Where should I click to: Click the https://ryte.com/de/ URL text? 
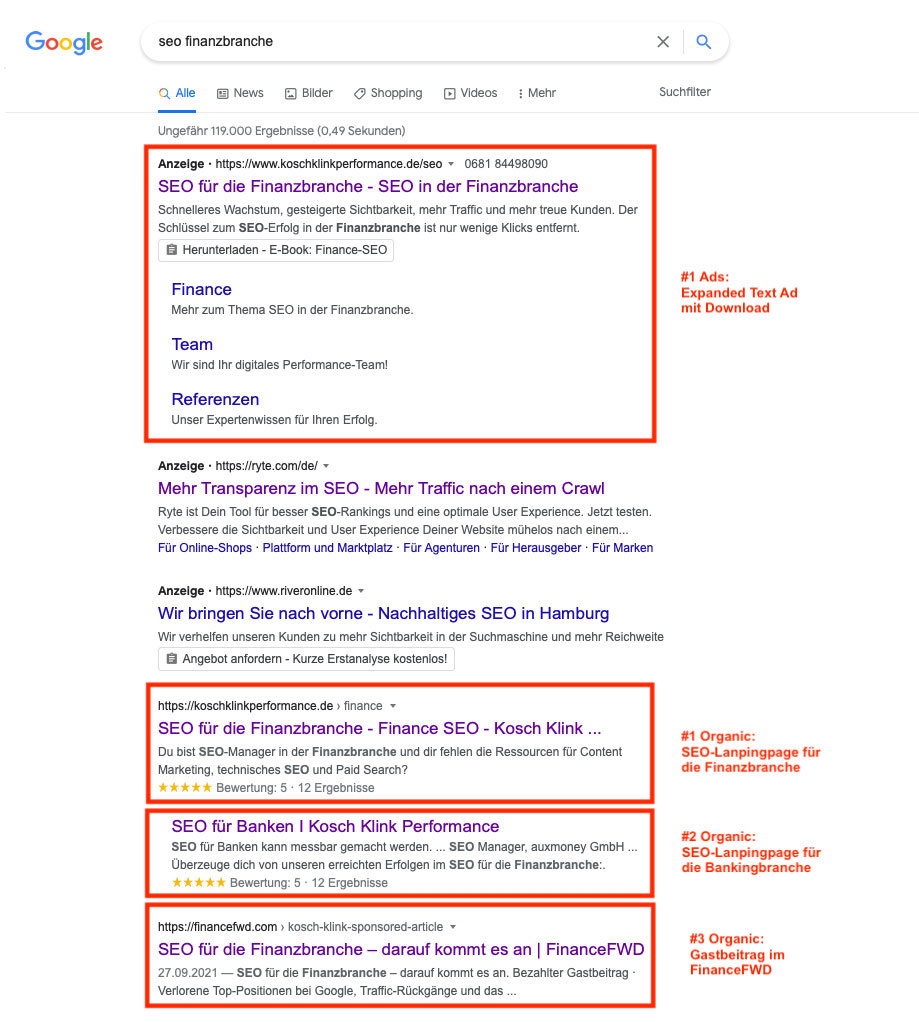(x=267, y=466)
